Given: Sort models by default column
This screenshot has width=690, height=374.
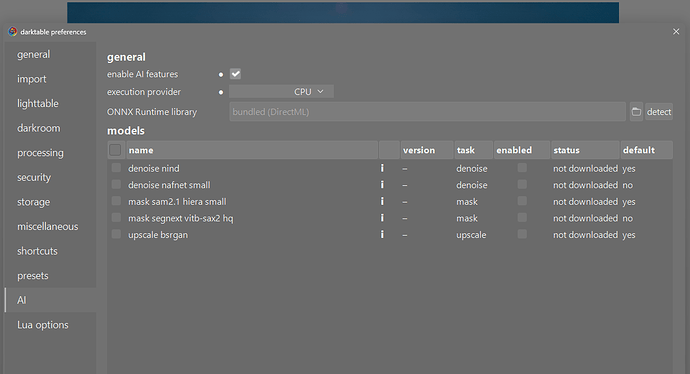Looking at the screenshot, I should coord(646,150).
